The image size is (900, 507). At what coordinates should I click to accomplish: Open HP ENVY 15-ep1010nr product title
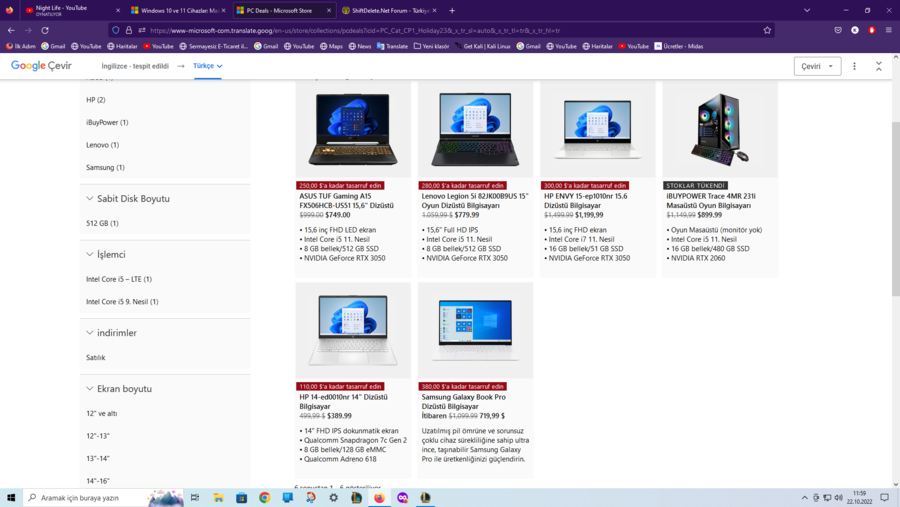coord(585,201)
